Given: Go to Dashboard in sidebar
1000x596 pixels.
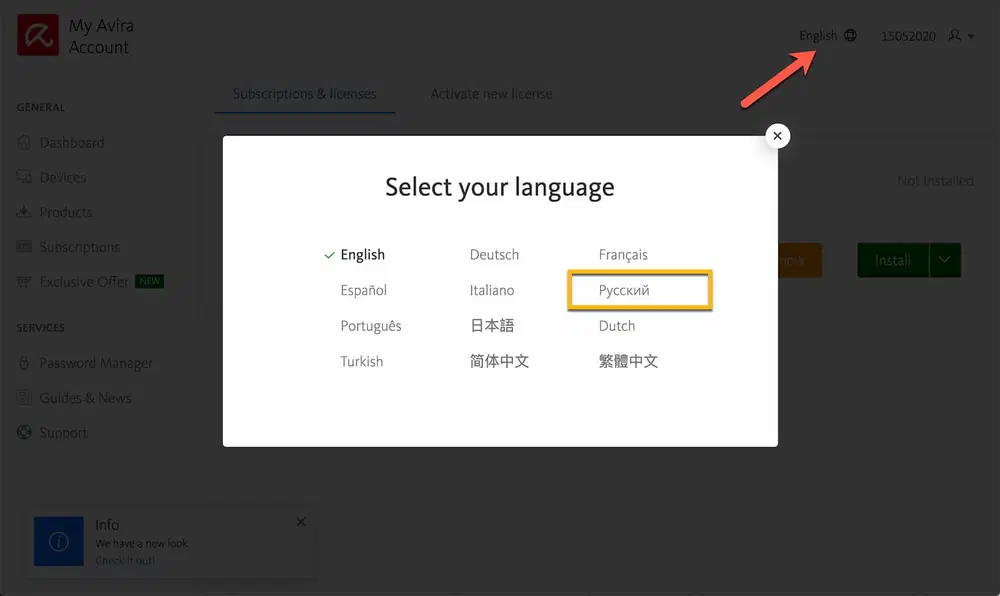Looking at the screenshot, I should [x=72, y=143].
